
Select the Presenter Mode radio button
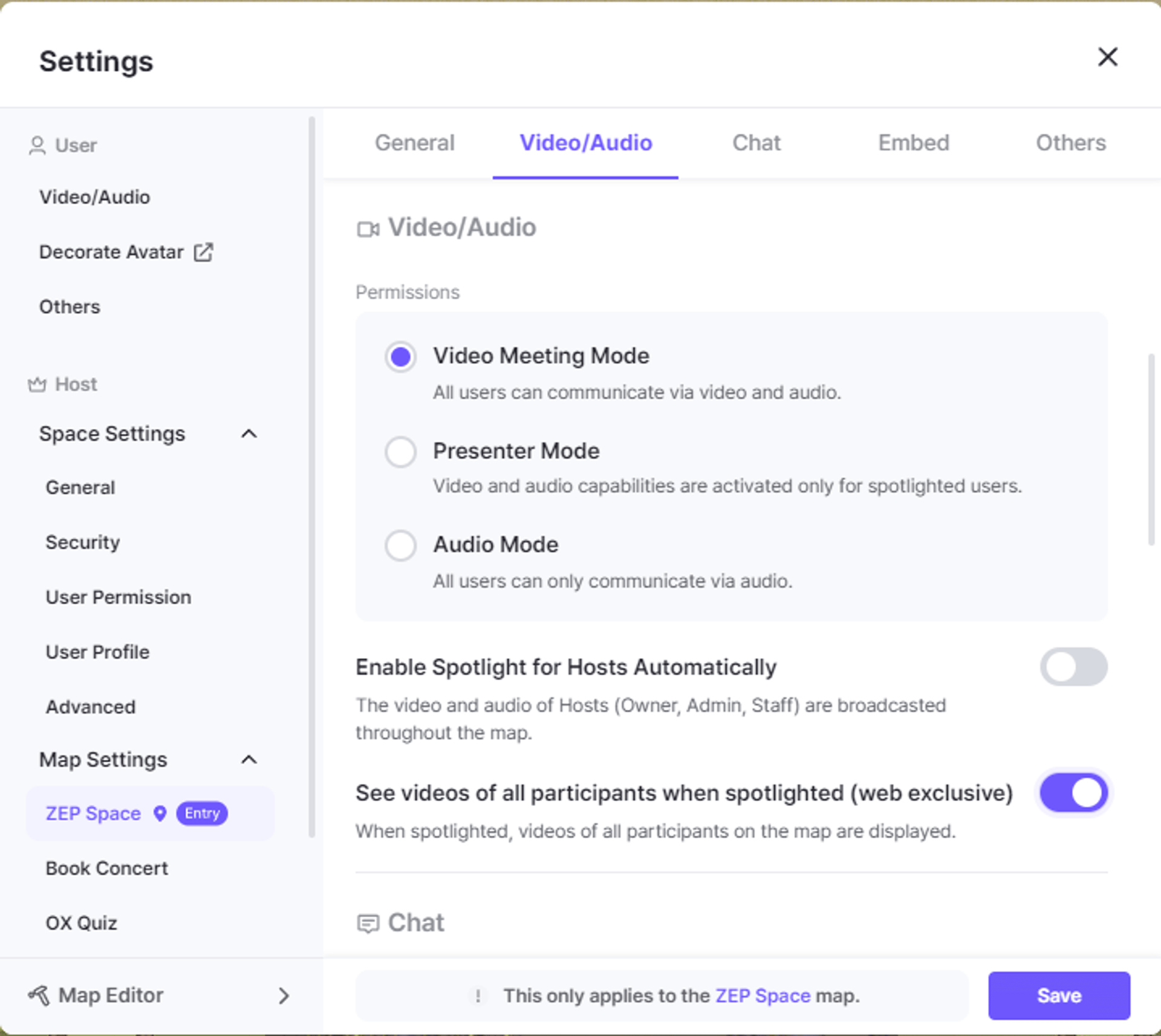(x=400, y=452)
